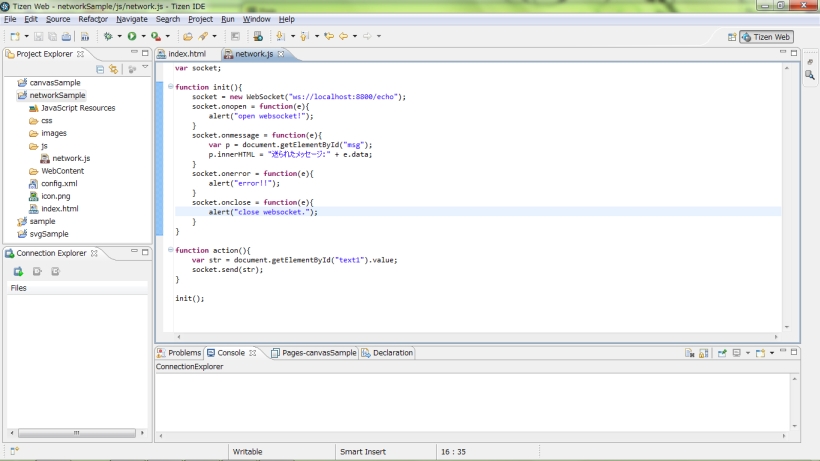
Task: Click the Search pencil toolbar icon
Action: (203, 36)
